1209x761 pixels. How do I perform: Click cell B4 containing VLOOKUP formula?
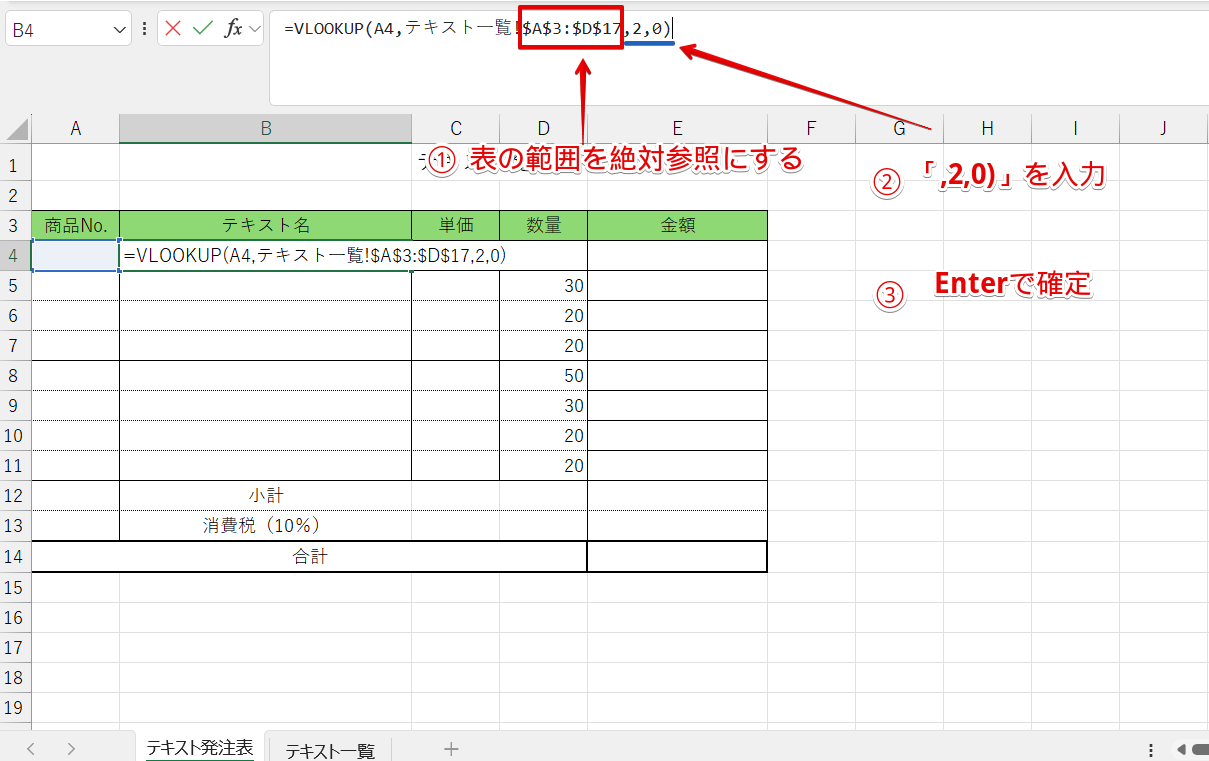pyautogui.click(x=265, y=255)
